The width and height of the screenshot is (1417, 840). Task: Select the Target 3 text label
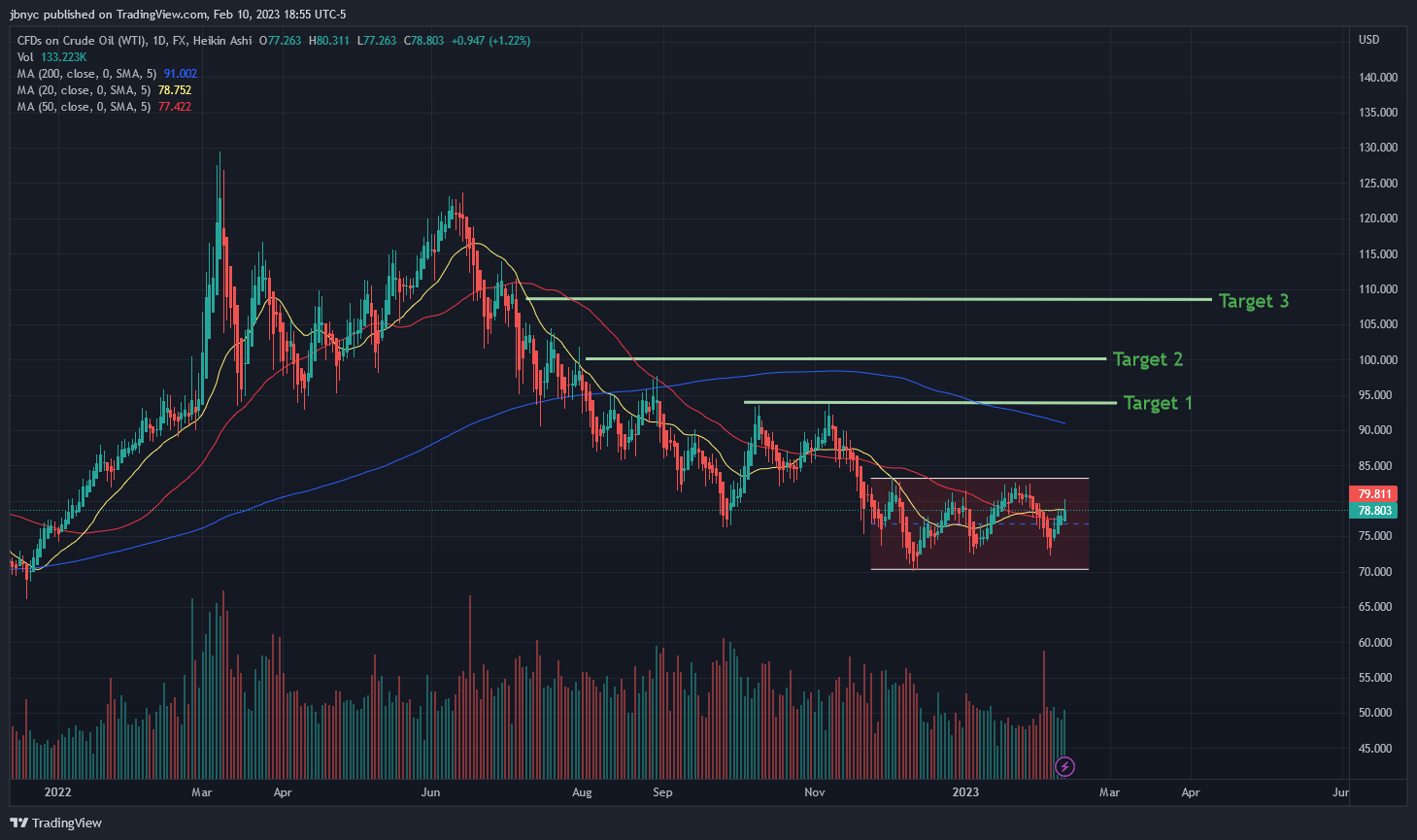[1253, 301]
